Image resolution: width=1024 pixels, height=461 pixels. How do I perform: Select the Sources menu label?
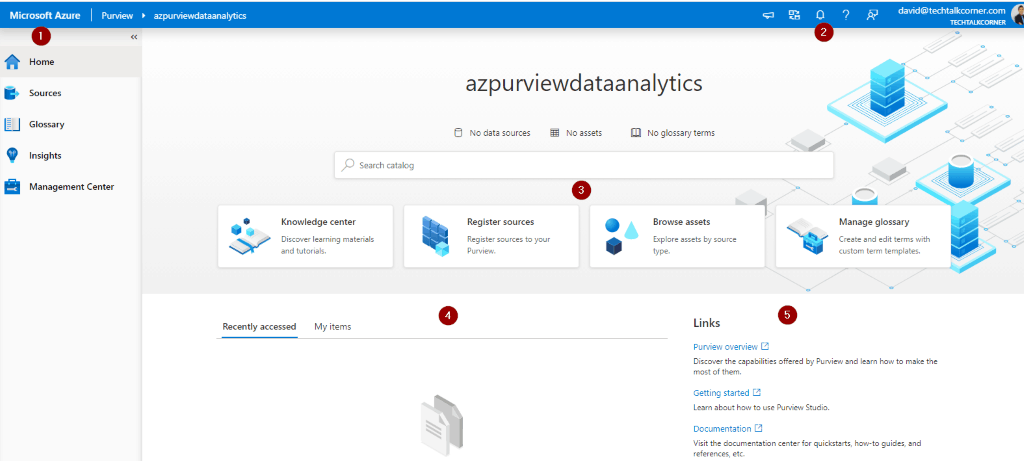[45, 93]
